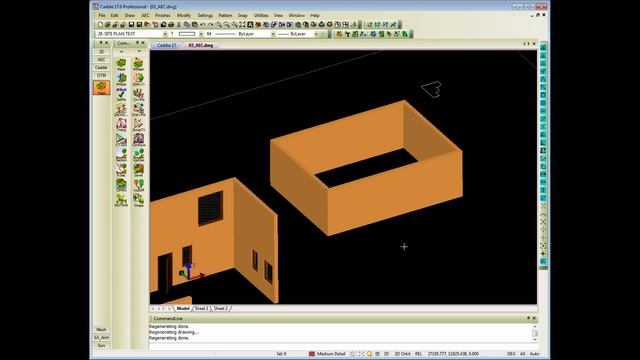Toggle DEG angle units in status bar
Viewport: 640px width, 360px height.
coord(511,354)
